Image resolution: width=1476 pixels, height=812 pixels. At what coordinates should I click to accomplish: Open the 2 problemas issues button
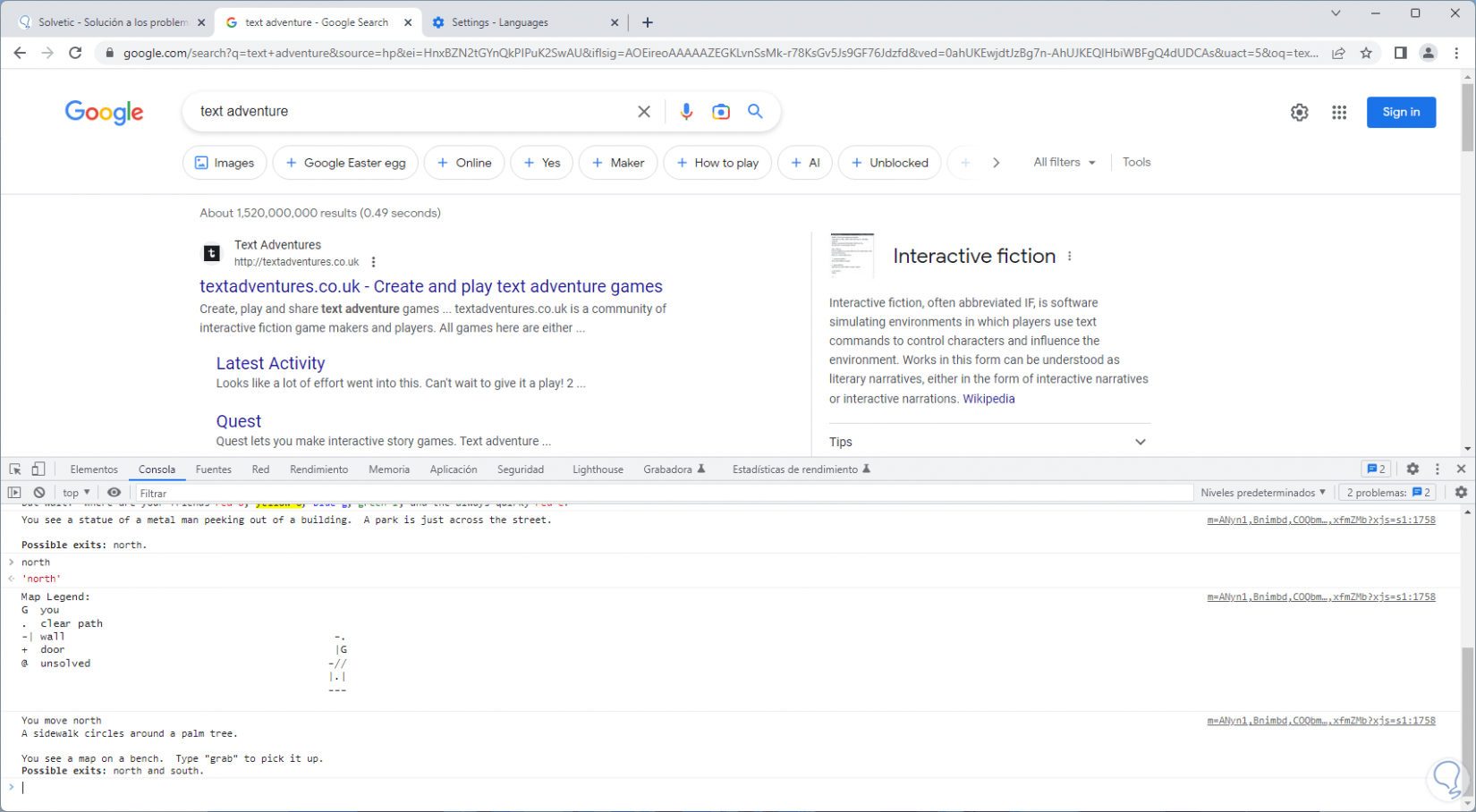pyautogui.click(x=1389, y=493)
